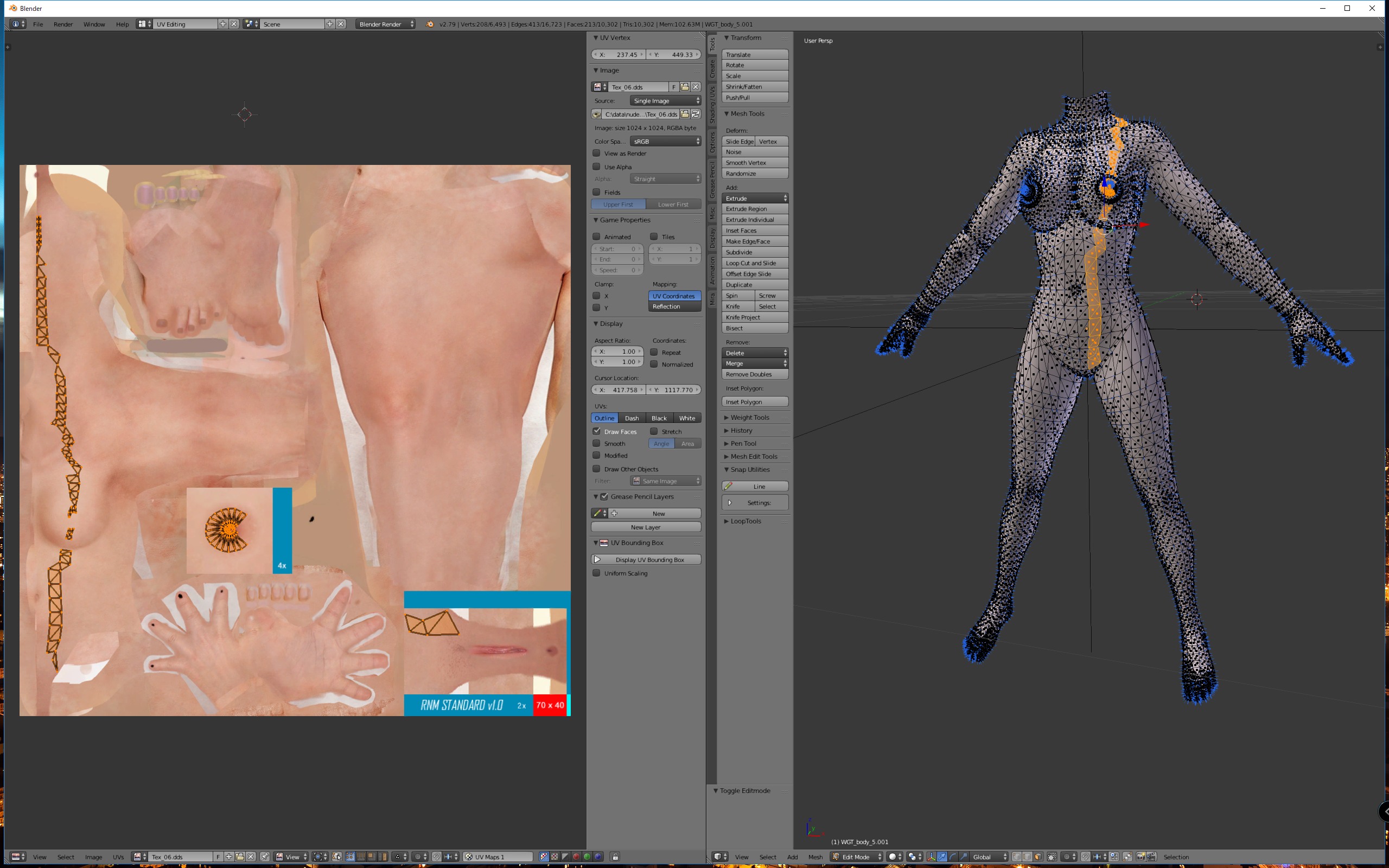Pin the image in UV editor header
Screen dimensions: 1389x868
tap(265, 857)
